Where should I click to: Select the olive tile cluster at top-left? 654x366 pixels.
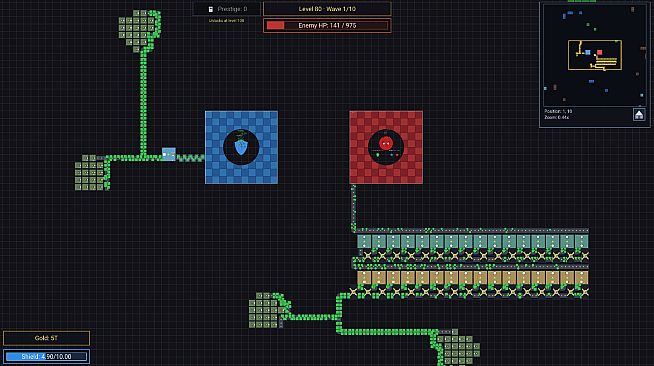(138, 30)
